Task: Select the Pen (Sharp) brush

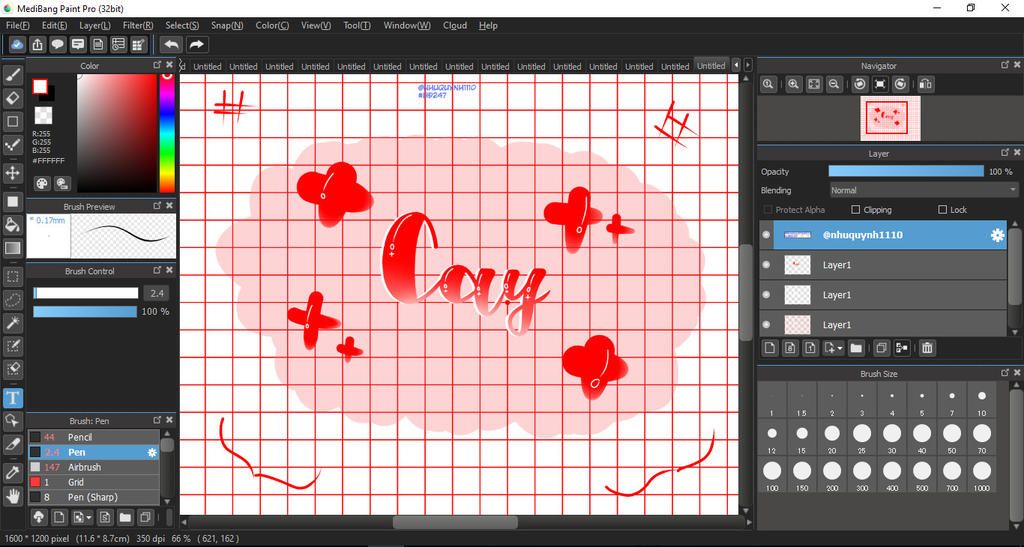Action: click(93, 497)
